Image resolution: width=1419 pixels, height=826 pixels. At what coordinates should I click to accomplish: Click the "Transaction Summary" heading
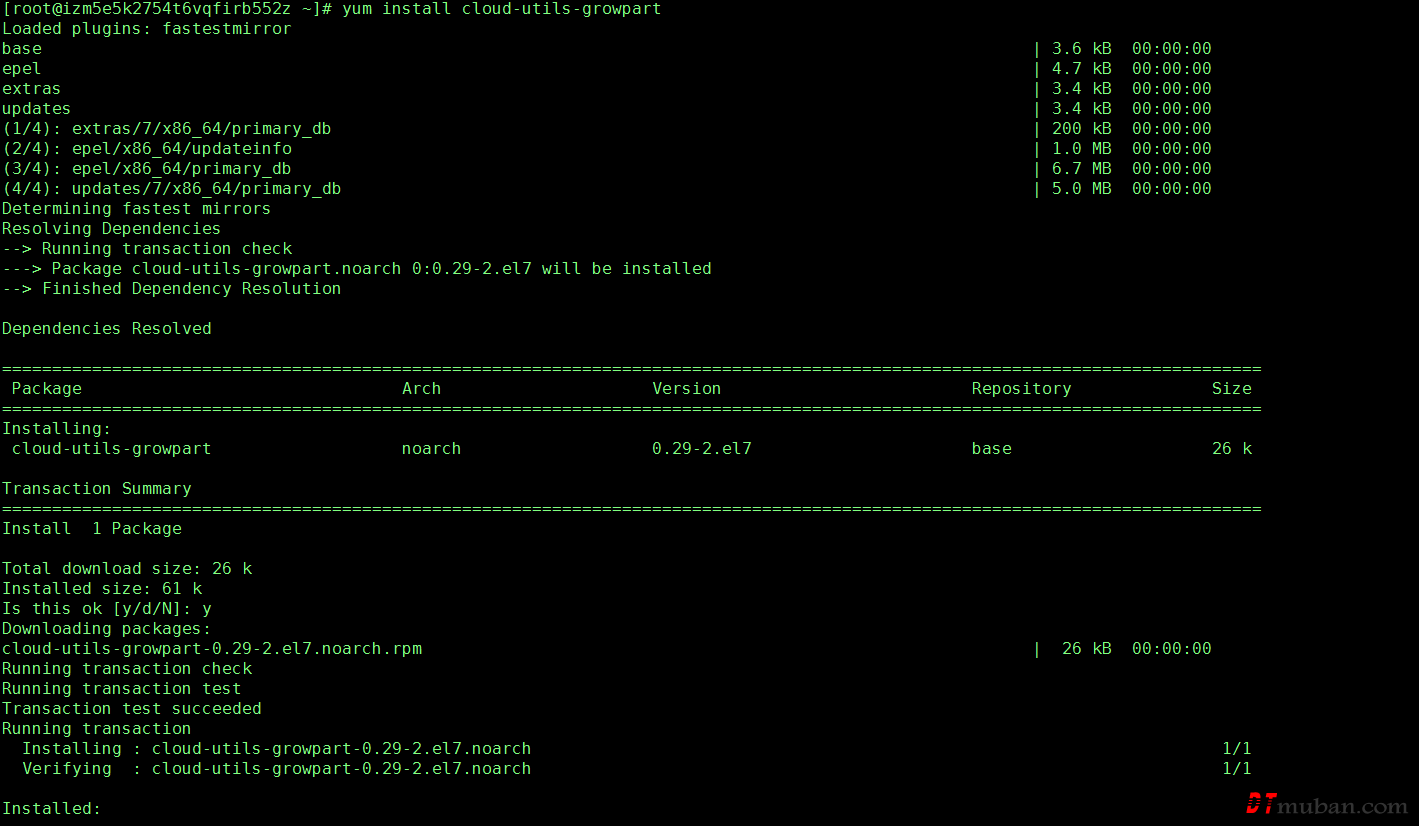96,489
